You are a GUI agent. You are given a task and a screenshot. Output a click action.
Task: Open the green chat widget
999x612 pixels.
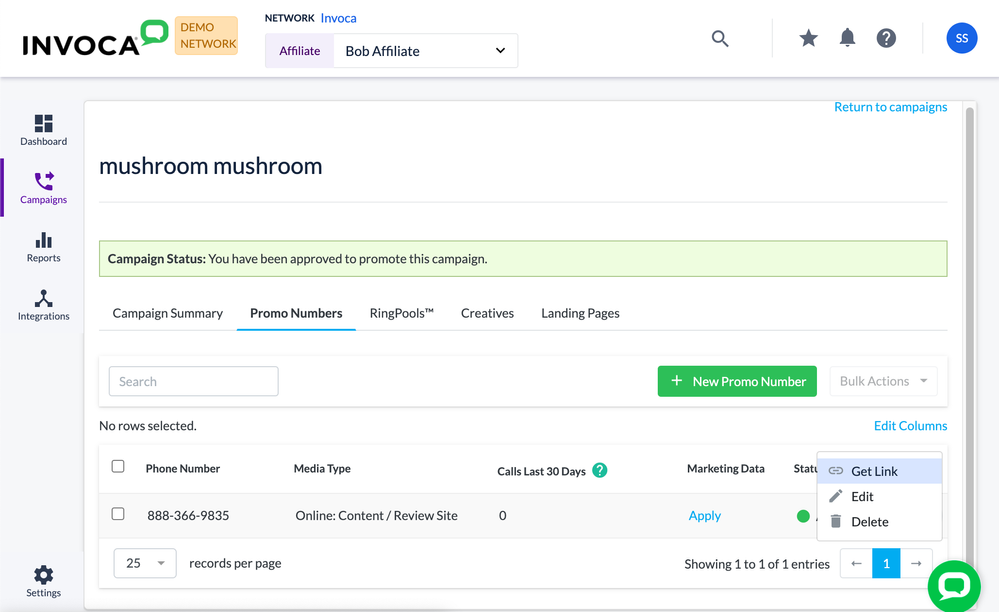(x=953, y=585)
